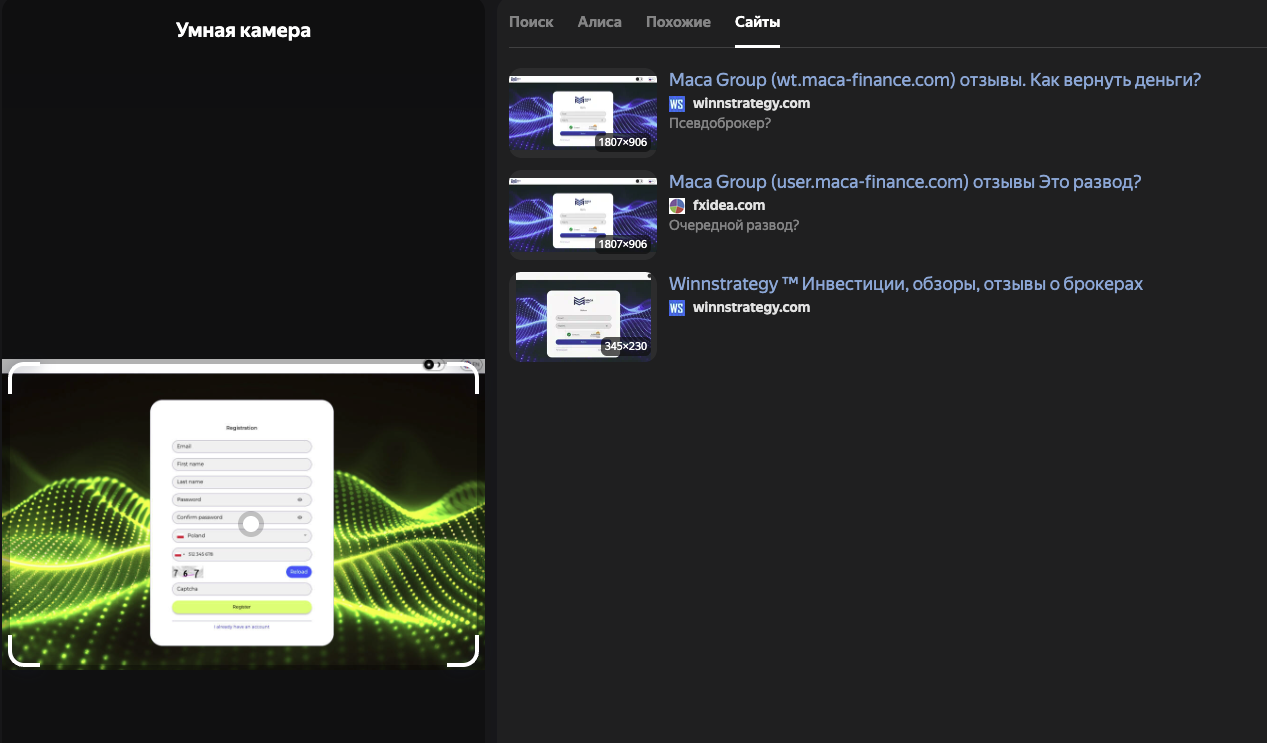Click the 767 captcha image
The width and height of the screenshot is (1267, 743).
point(187,573)
